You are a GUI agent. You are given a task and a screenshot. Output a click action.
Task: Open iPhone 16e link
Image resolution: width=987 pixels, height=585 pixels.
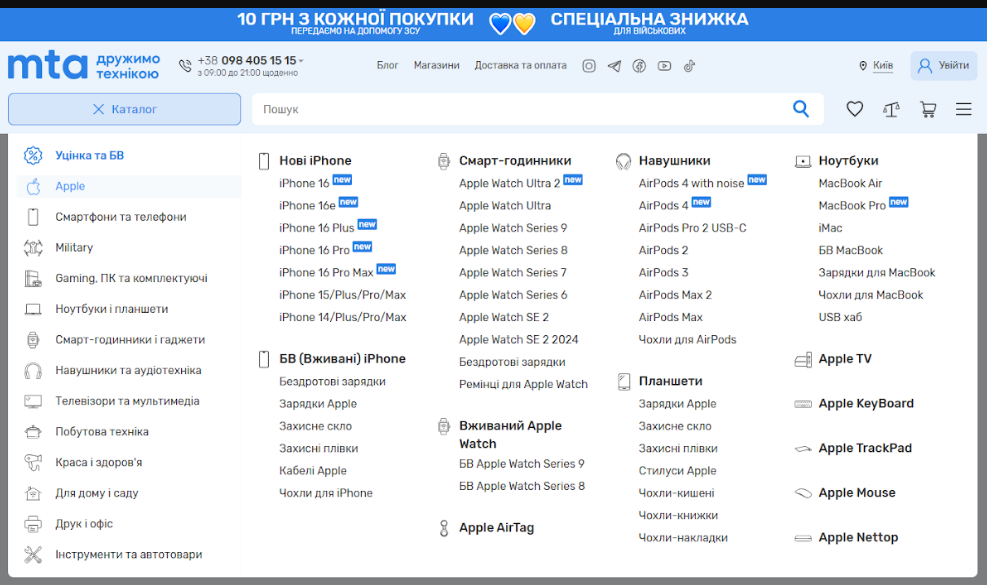point(307,206)
